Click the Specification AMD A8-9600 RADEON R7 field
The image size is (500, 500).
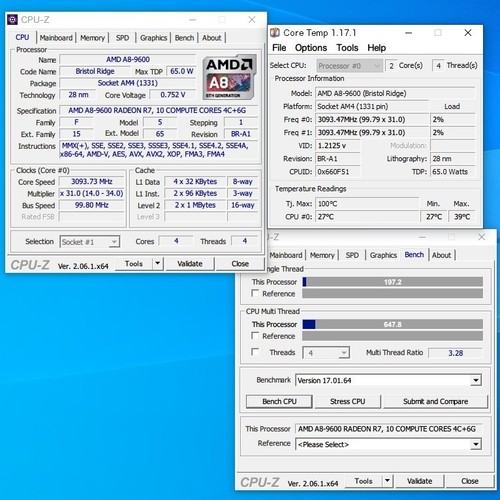coord(158,110)
